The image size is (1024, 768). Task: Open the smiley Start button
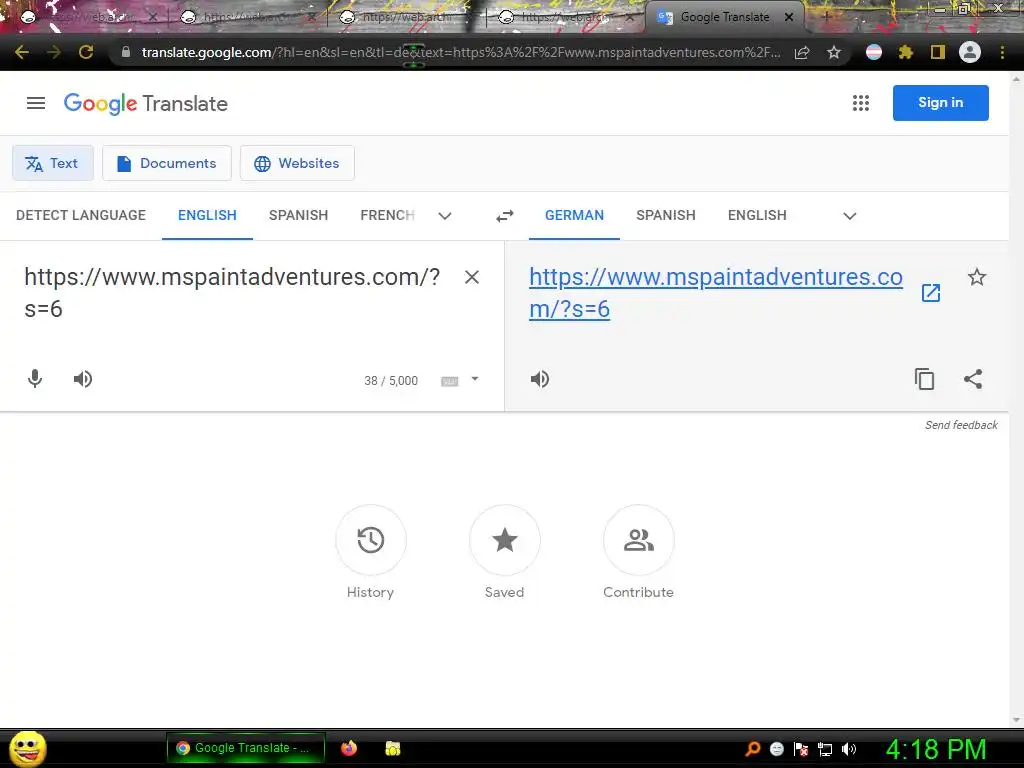pyautogui.click(x=27, y=748)
